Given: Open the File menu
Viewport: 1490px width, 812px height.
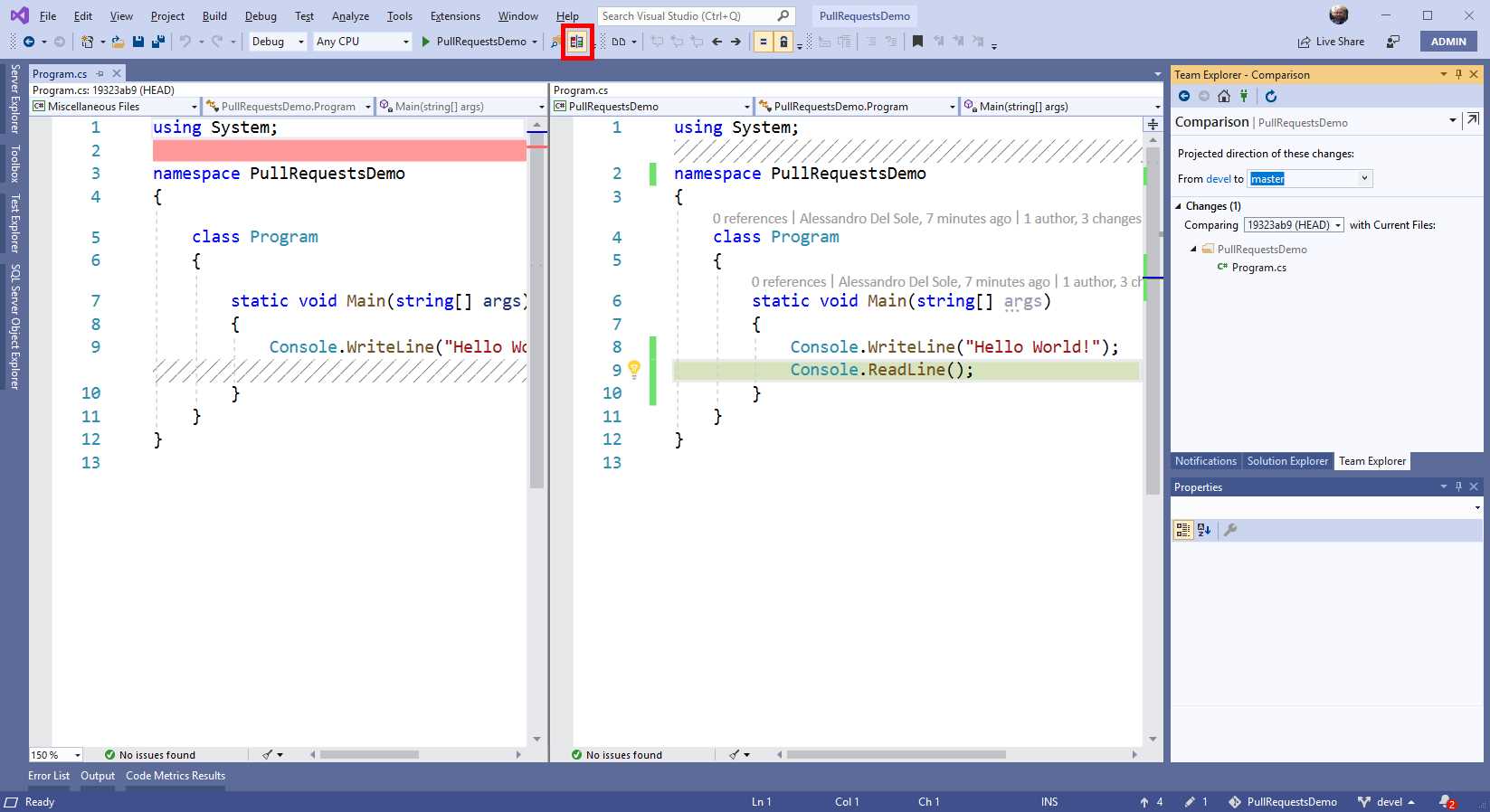Looking at the screenshot, I should click(48, 16).
